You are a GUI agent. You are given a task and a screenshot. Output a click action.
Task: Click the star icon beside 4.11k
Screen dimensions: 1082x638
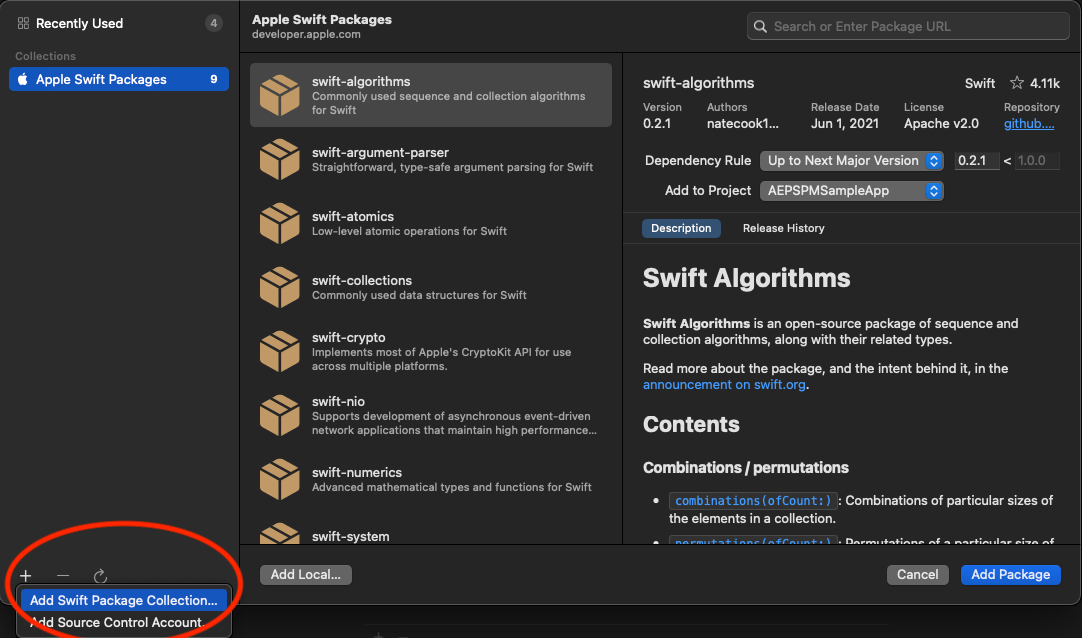pos(1016,83)
